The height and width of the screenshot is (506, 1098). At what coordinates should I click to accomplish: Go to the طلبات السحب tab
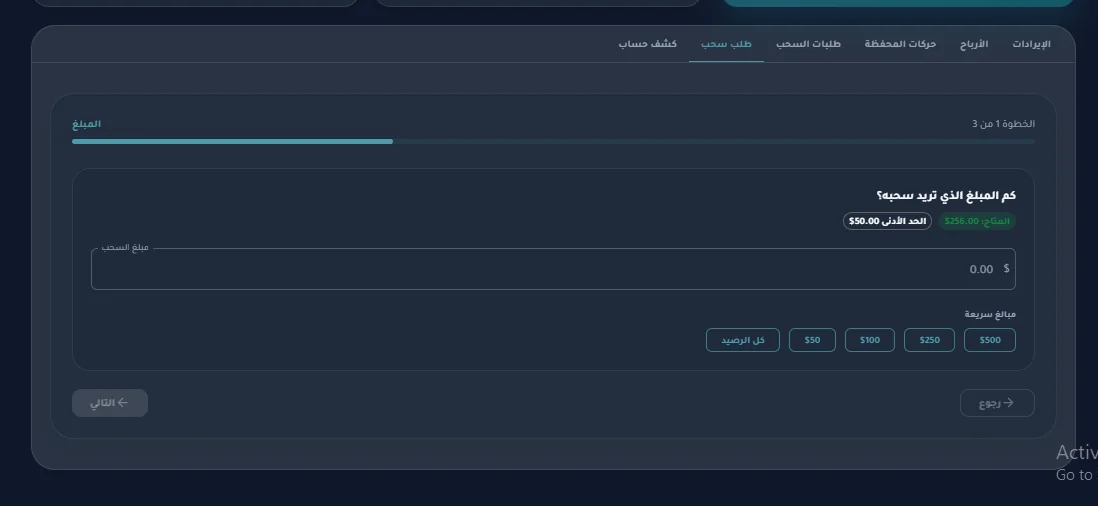click(808, 44)
